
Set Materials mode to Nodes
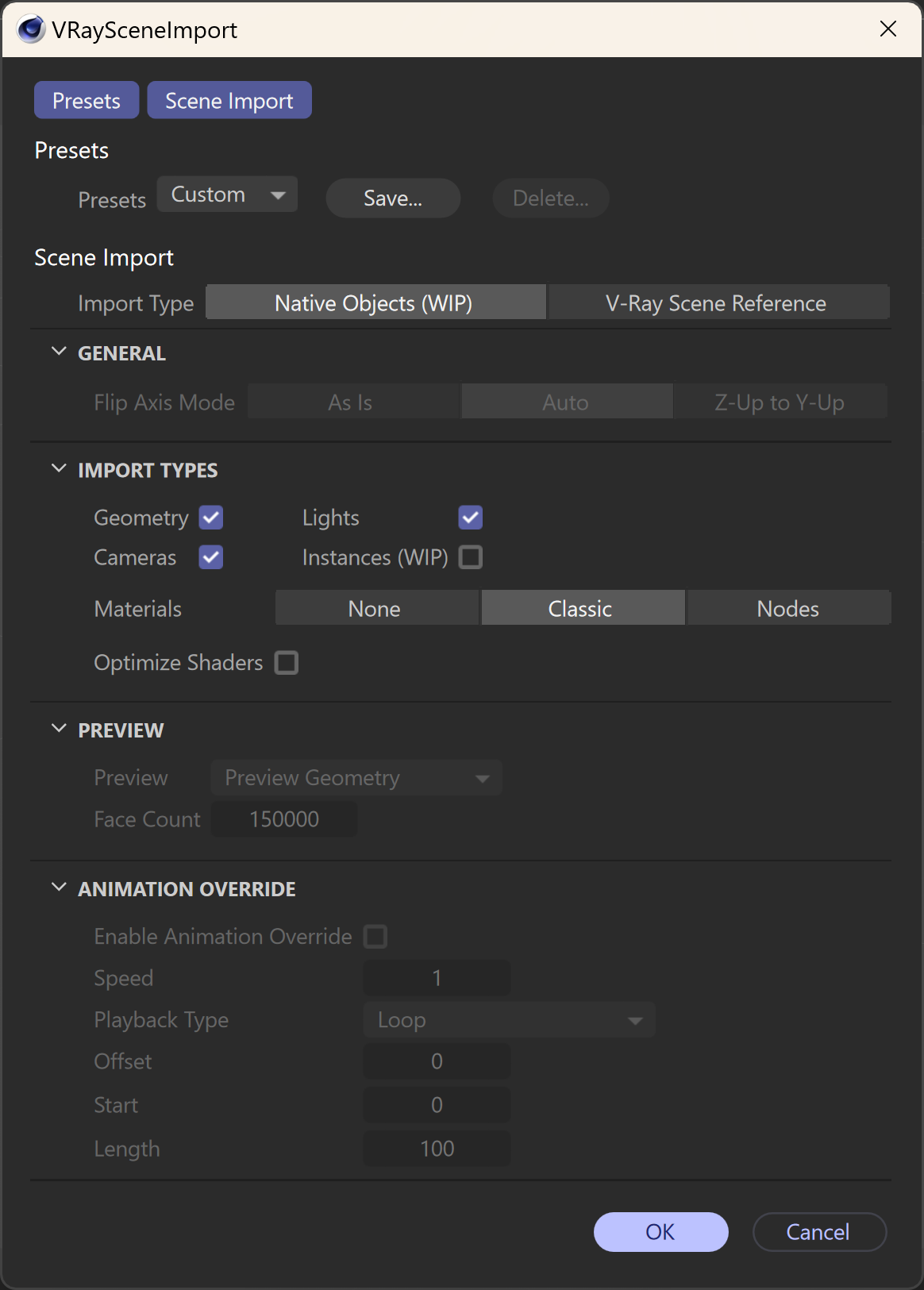[x=788, y=608]
